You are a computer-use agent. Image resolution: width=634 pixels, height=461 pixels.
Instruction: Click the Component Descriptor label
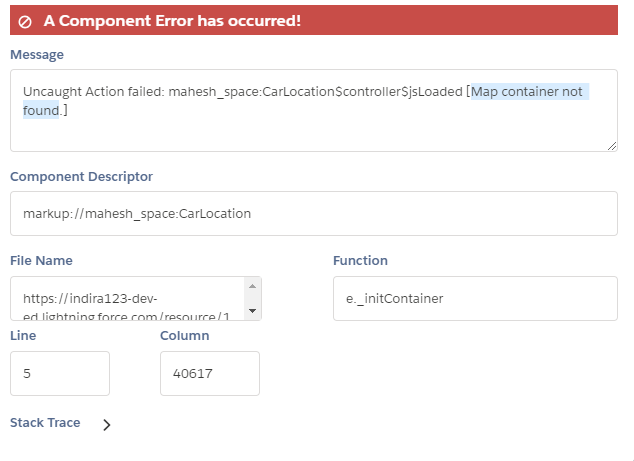(81, 177)
